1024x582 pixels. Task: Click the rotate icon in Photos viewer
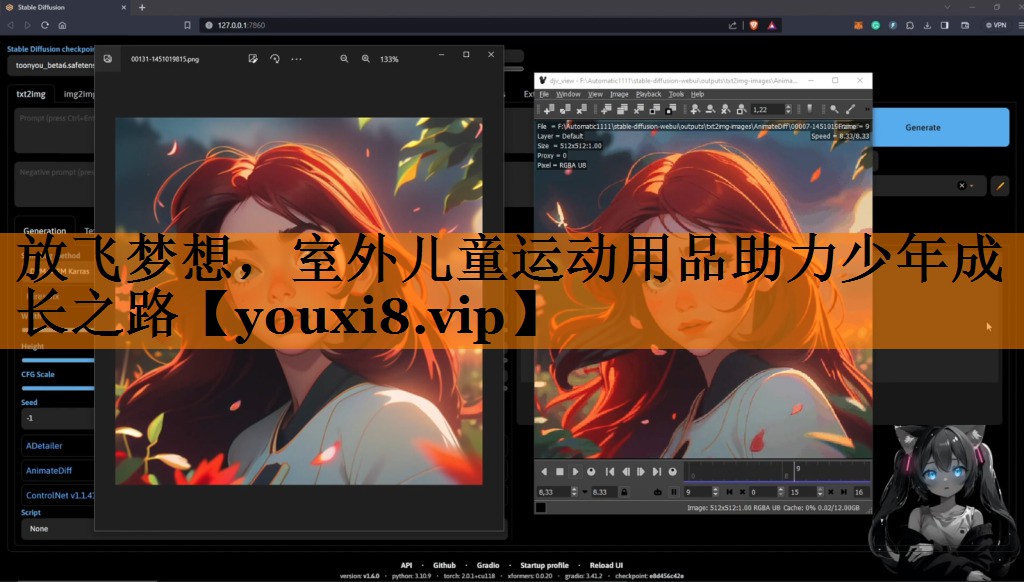[275, 59]
